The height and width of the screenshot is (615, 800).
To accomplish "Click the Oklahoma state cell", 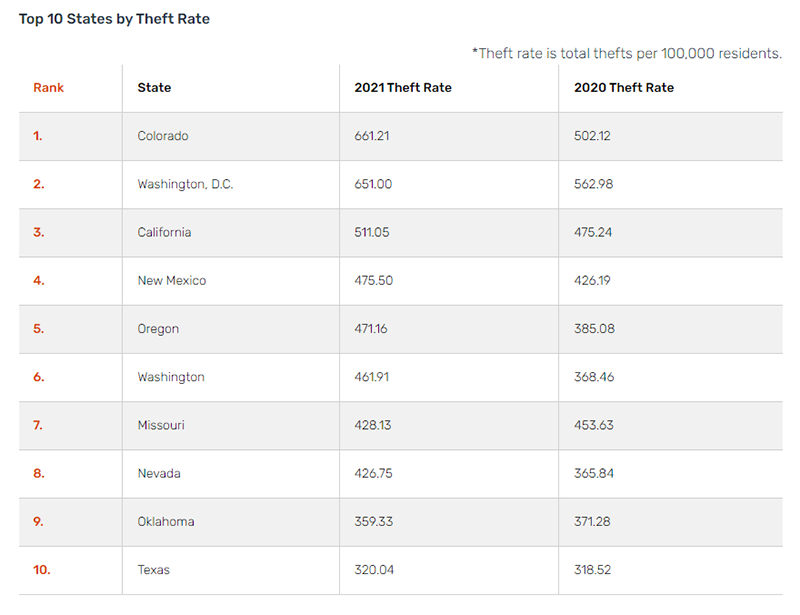I will (166, 522).
